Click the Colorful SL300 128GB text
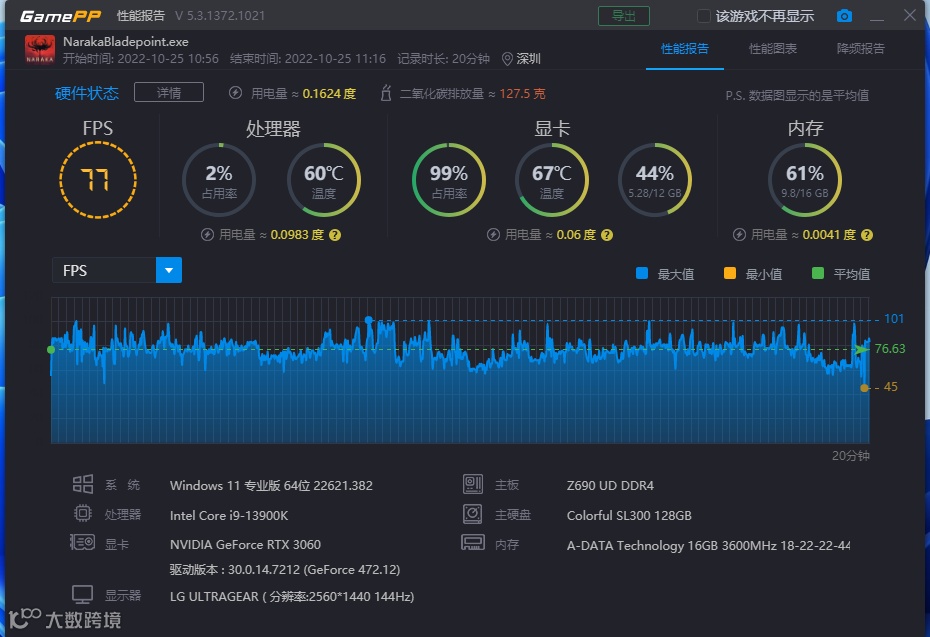 [x=629, y=515]
